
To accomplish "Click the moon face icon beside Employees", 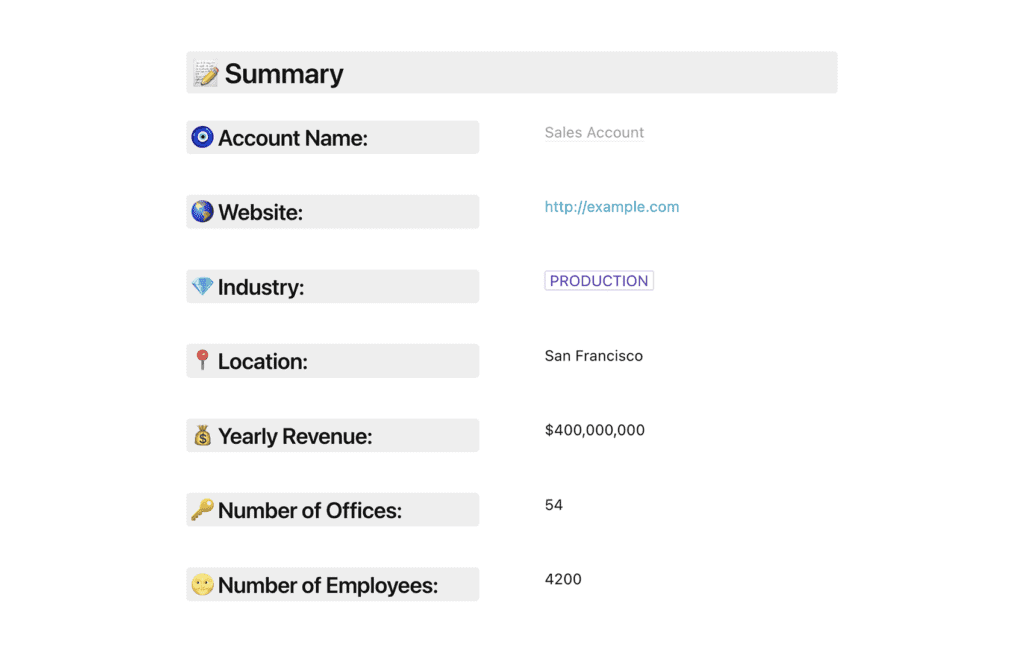I will click(202, 585).
